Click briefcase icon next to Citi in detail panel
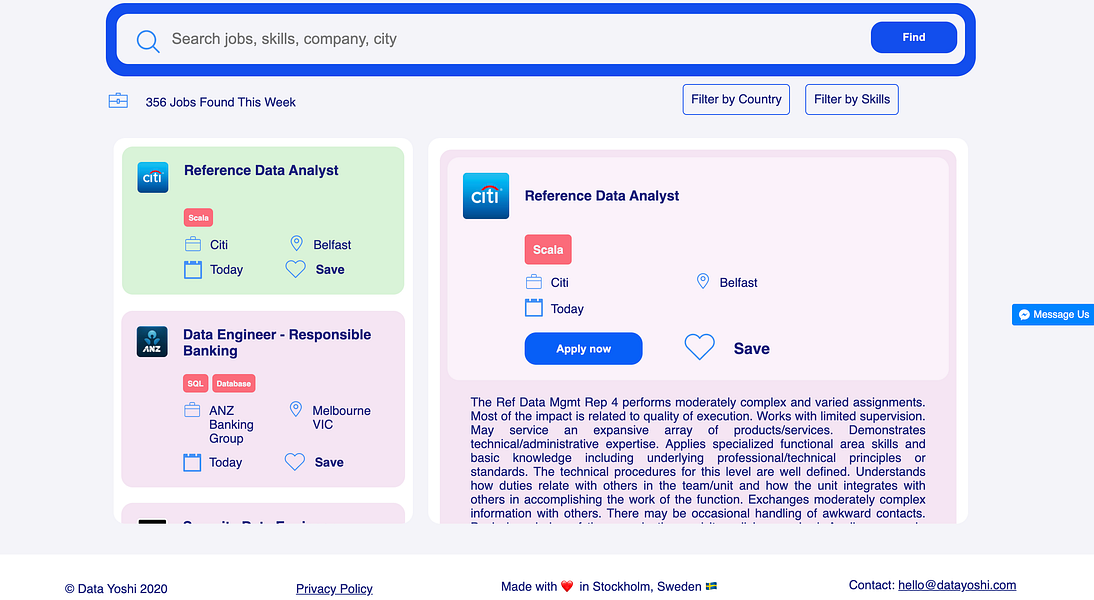The image size is (1094, 600). 534,282
